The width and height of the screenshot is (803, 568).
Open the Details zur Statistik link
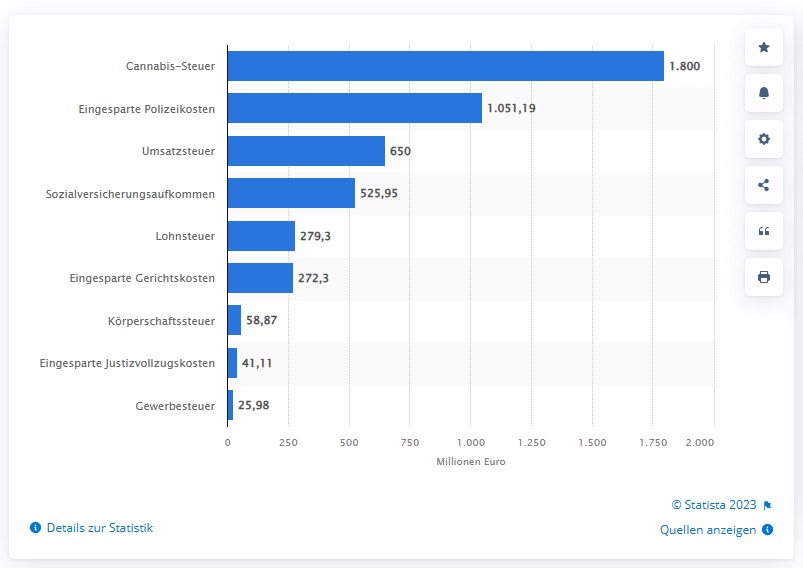(x=100, y=528)
